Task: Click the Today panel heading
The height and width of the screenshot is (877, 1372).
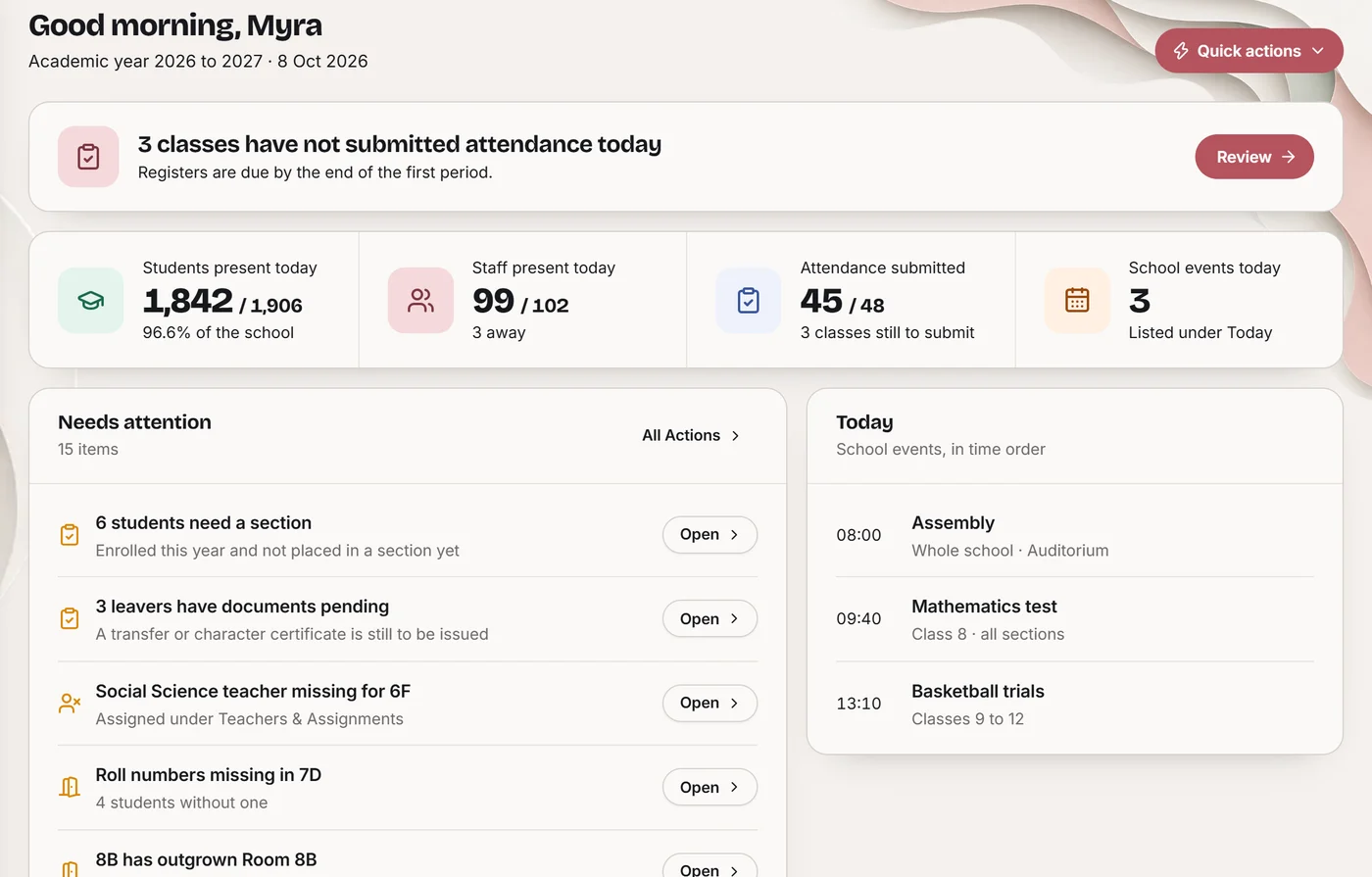Action: pyautogui.click(x=864, y=422)
